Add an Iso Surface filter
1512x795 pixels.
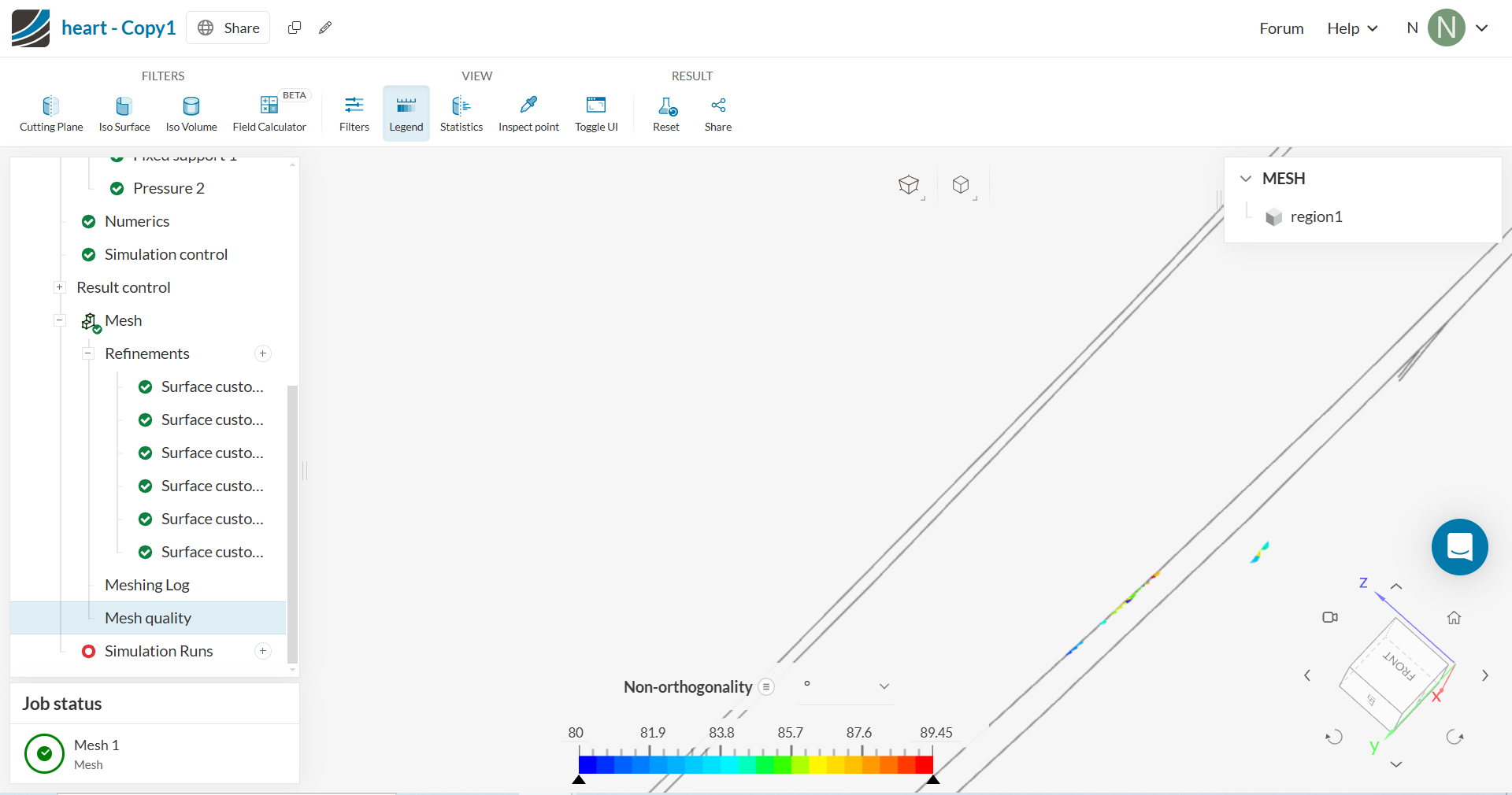click(x=124, y=113)
